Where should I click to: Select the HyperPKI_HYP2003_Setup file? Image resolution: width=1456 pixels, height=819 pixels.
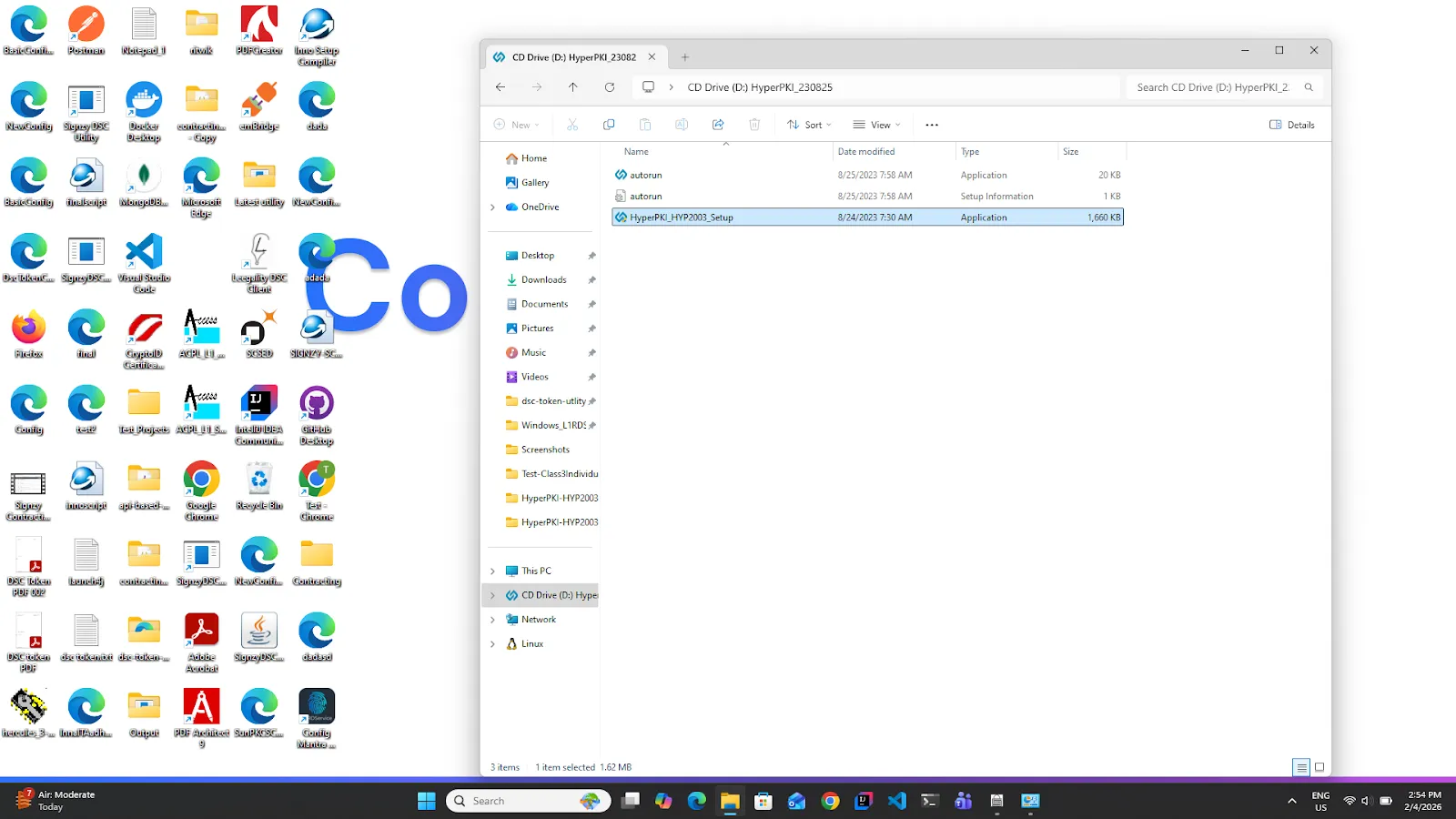867,217
